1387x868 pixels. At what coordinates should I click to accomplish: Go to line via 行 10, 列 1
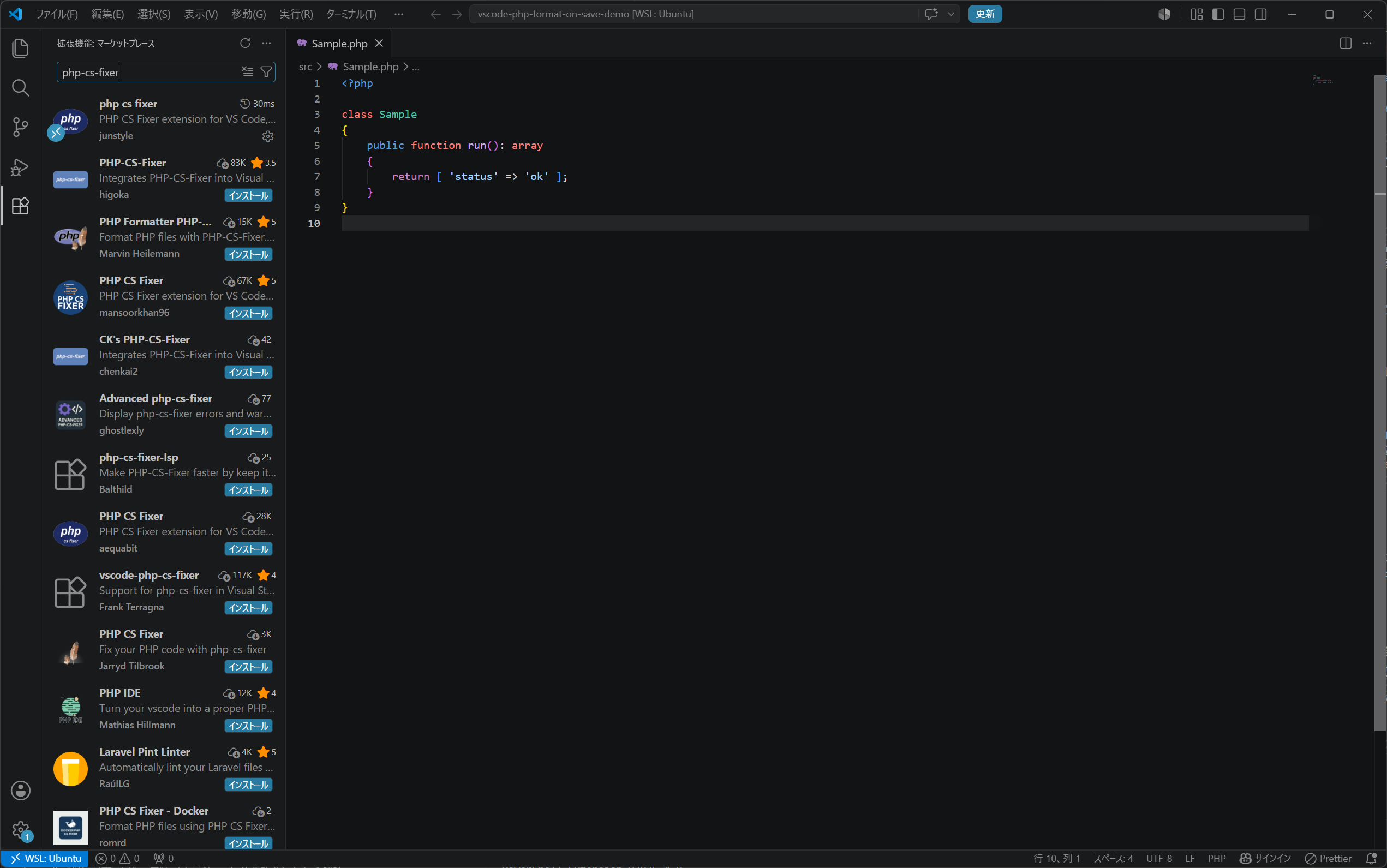[x=1057, y=859]
